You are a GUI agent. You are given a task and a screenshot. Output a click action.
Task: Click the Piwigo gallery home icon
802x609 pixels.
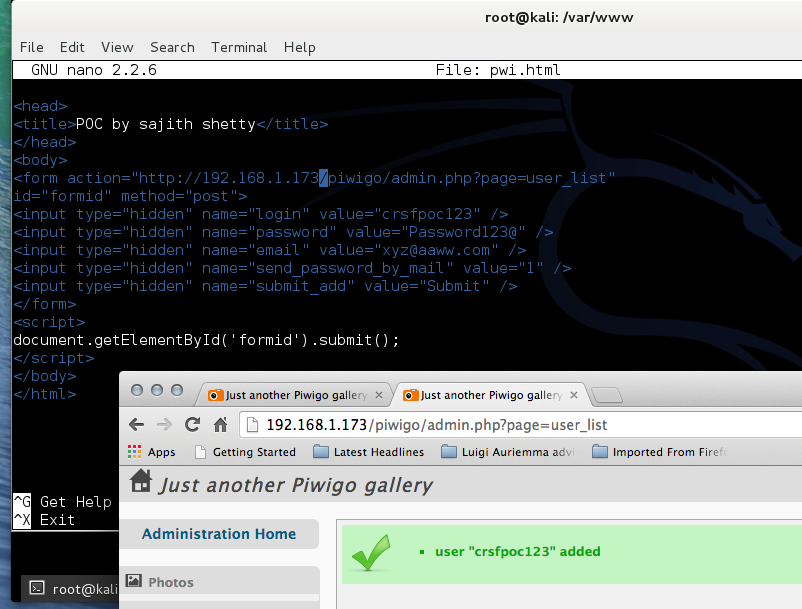(x=141, y=482)
